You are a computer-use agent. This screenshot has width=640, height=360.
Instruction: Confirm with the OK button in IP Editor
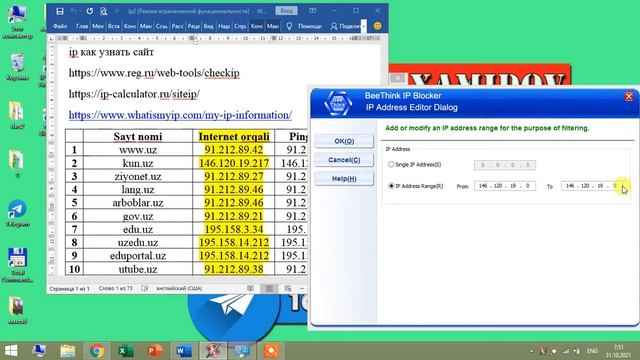[344, 141]
